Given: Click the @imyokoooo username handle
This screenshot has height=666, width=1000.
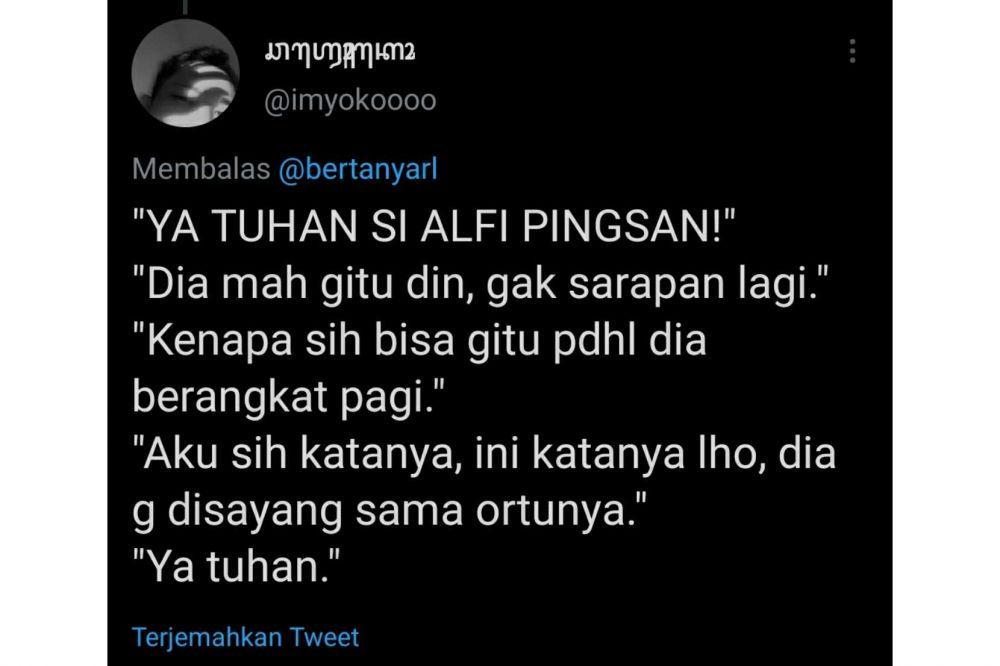Looking at the screenshot, I should 350,101.
